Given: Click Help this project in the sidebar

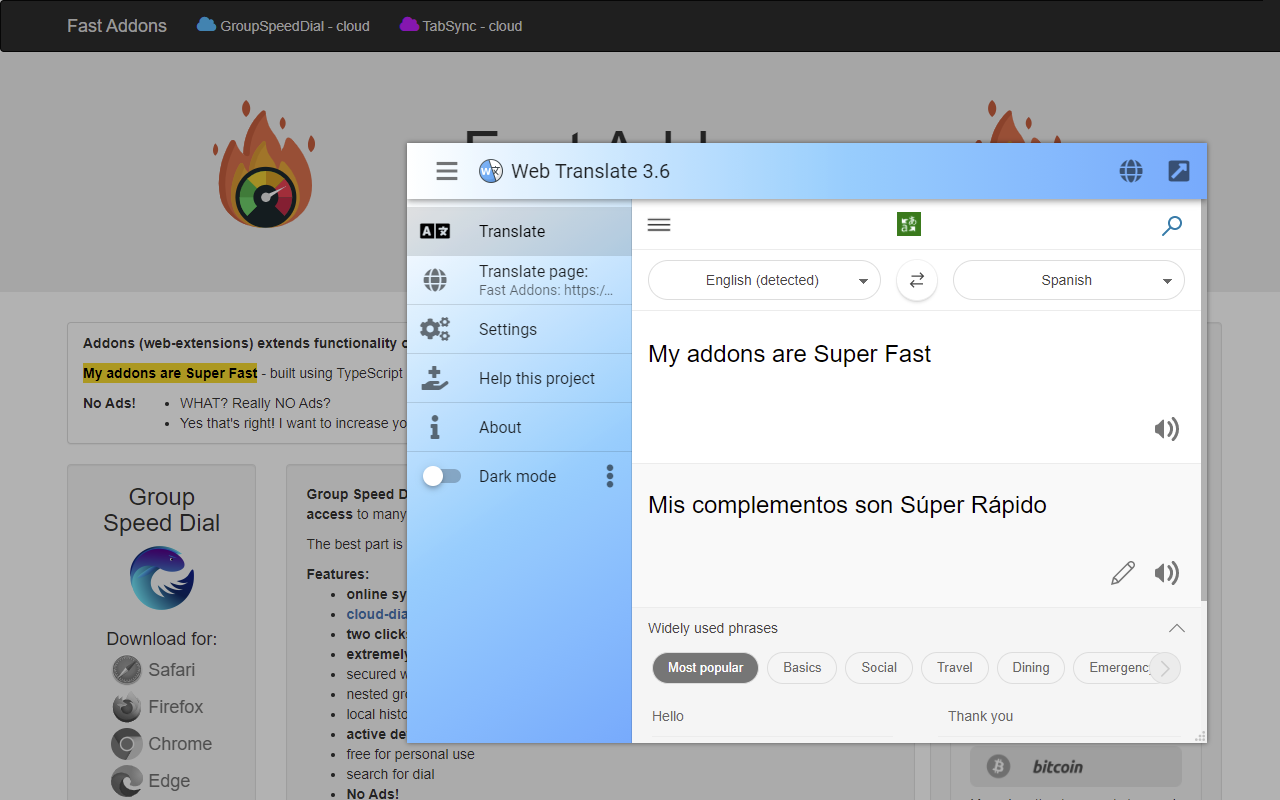Looking at the screenshot, I should click(536, 378).
